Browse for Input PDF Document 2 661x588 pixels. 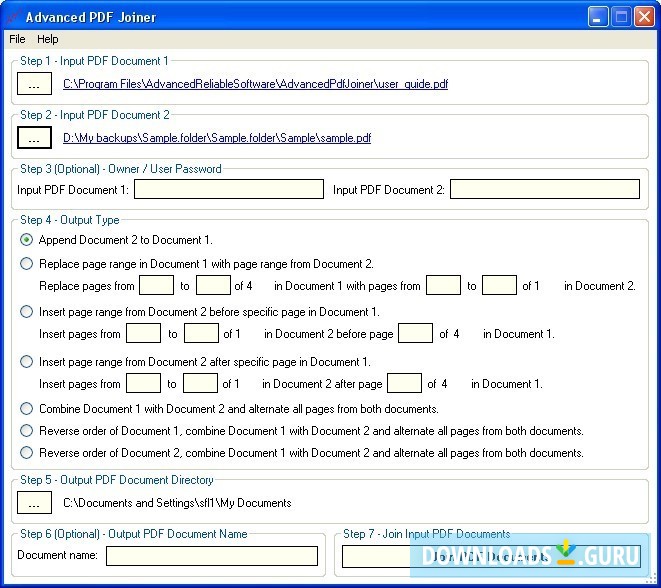click(34, 137)
